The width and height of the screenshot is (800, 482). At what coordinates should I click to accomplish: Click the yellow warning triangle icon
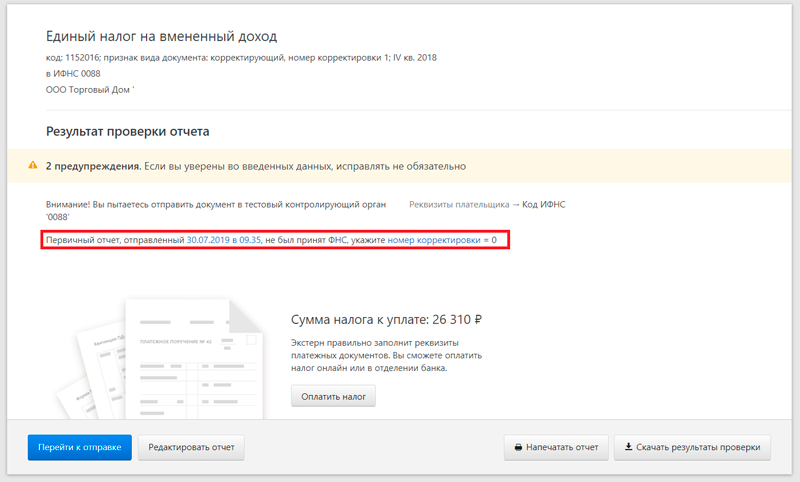(x=34, y=166)
